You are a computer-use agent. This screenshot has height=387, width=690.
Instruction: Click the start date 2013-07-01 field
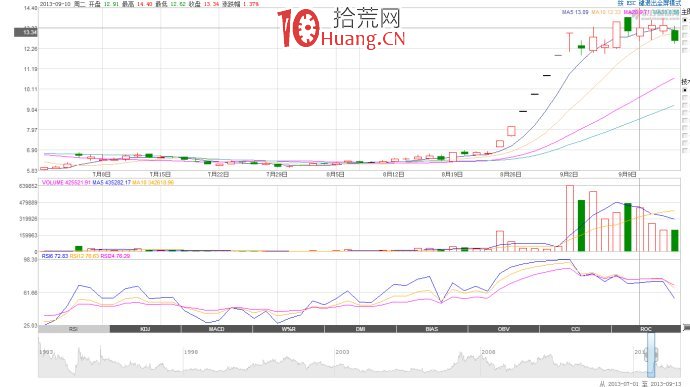pos(623,384)
